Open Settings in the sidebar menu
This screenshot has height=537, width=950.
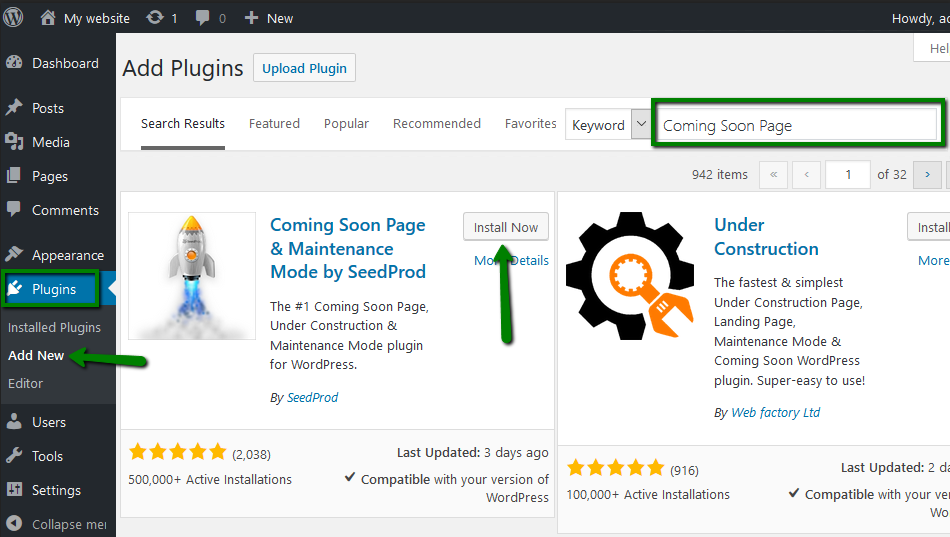click(x=58, y=490)
